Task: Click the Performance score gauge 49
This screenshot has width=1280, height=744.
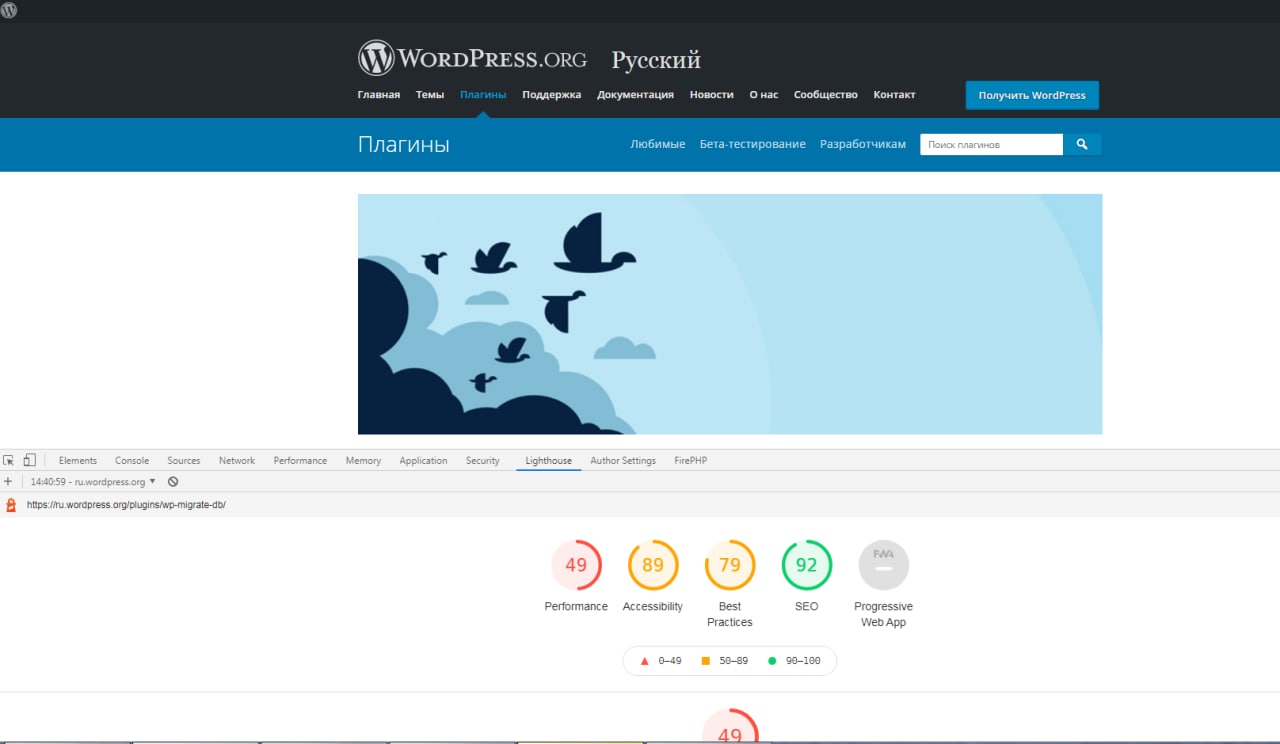Action: [576, 565]
